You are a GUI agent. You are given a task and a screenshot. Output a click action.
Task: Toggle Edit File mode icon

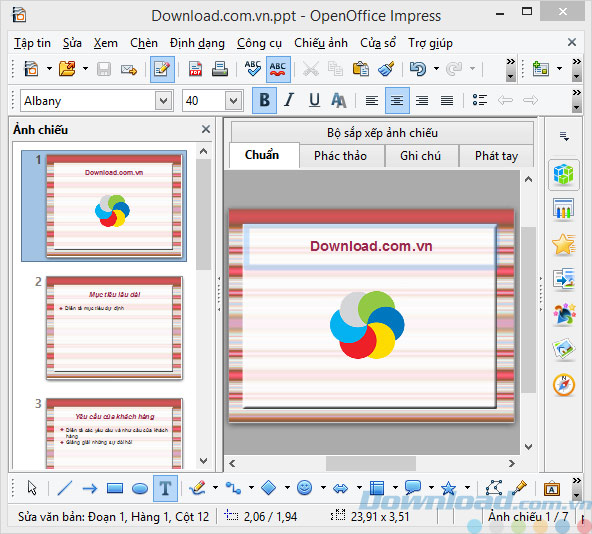tap(162, 69)
